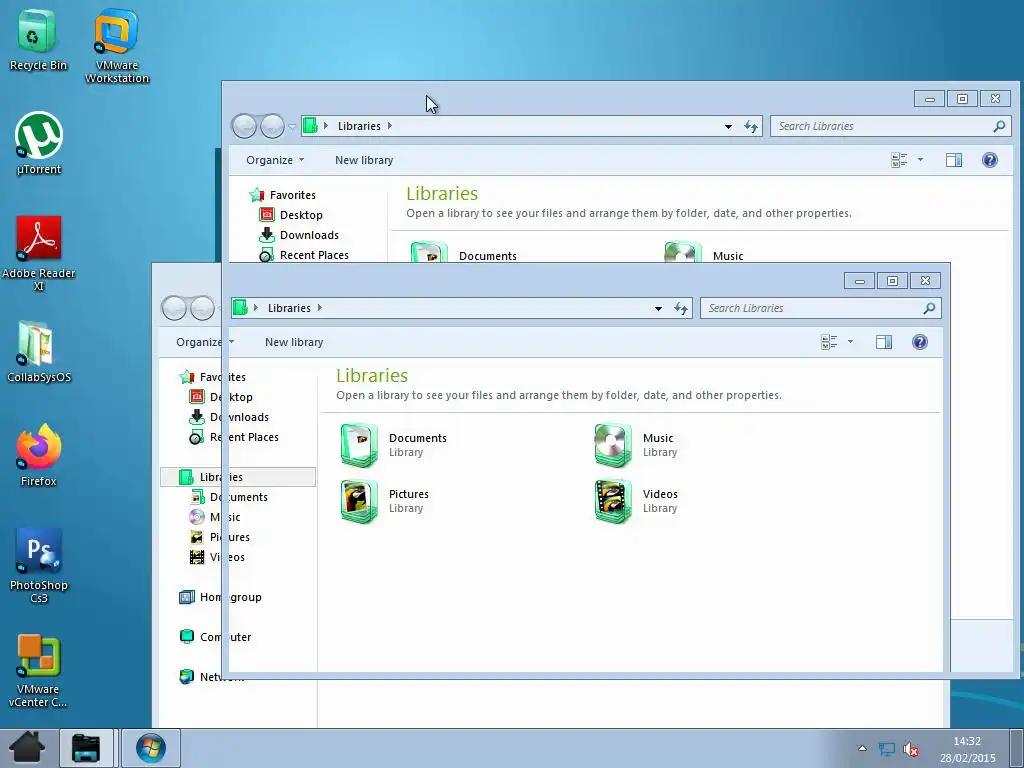Show hidden tray icons arrow
Viewport: 1024px width, 768px height.
(x=862, y=748)
